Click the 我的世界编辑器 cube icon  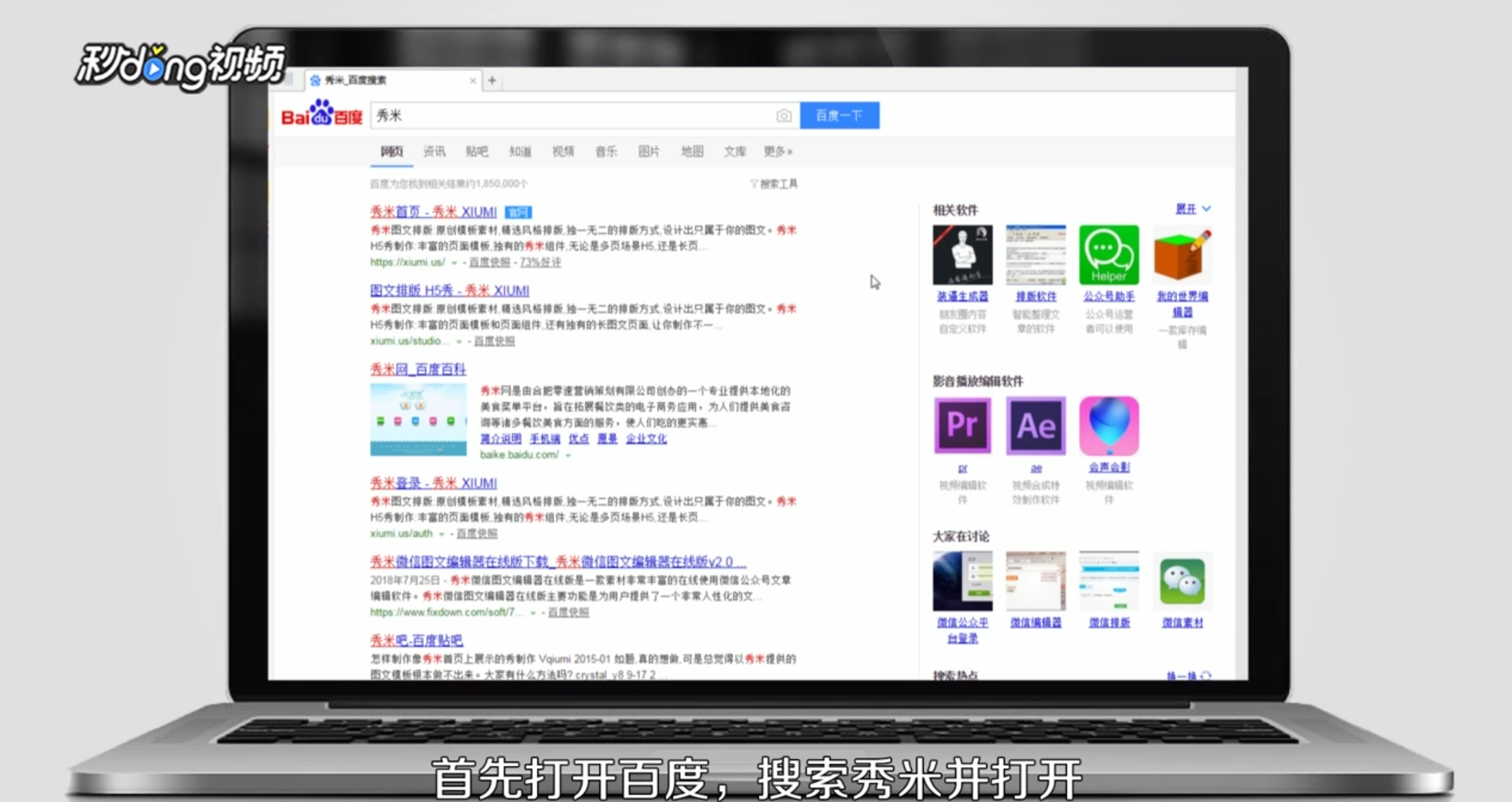[1182, 255]
